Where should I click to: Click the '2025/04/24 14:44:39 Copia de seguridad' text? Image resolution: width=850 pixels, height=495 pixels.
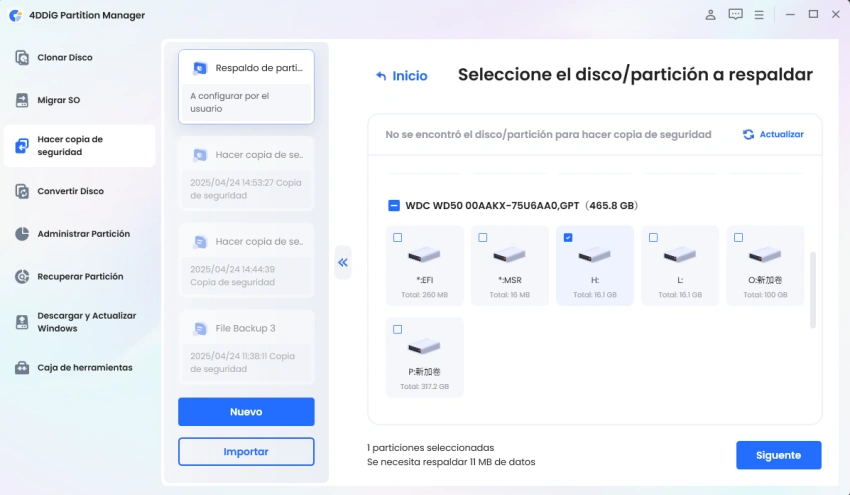[x=233, y=275]
